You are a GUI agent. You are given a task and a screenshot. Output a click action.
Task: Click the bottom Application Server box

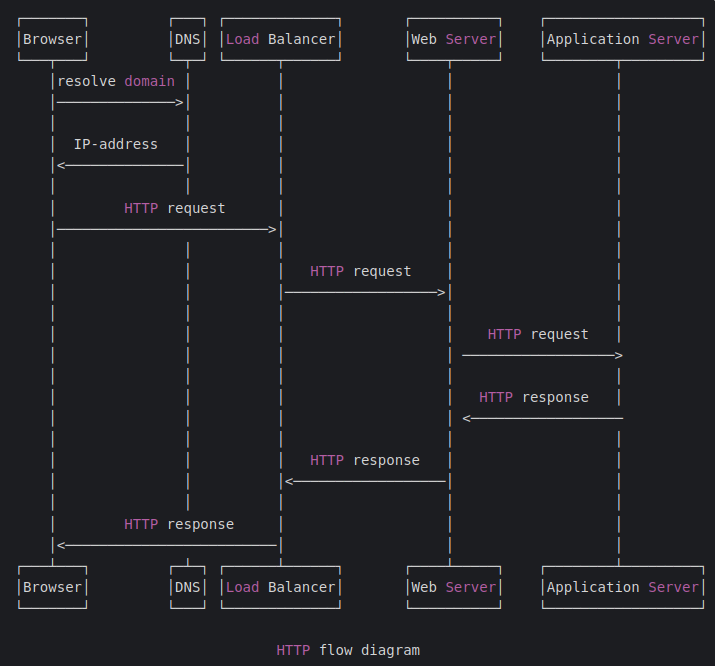pyautogui.click(x=623, y=587)
